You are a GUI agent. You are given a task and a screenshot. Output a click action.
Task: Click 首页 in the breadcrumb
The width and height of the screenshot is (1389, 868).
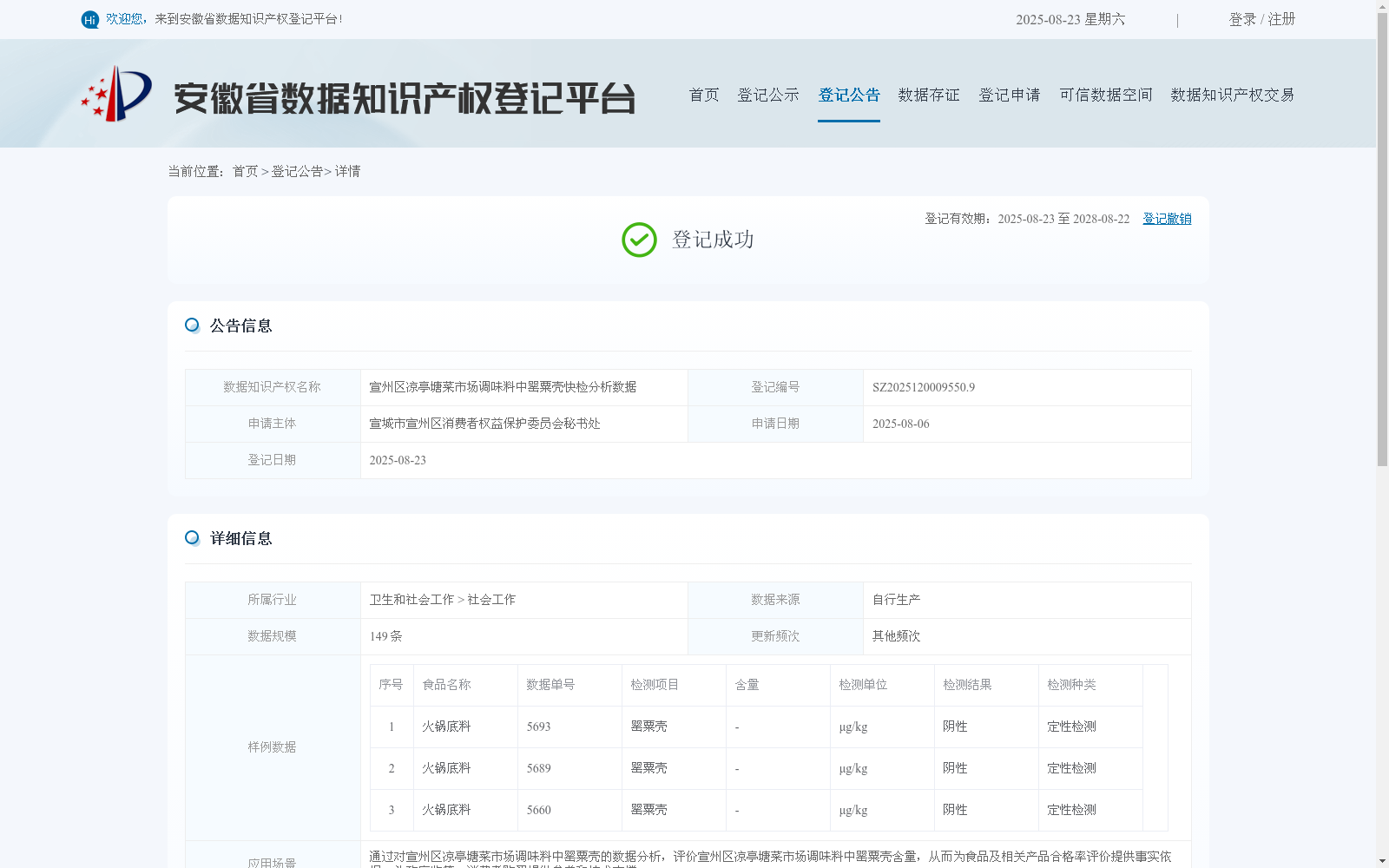click(246, 172)
